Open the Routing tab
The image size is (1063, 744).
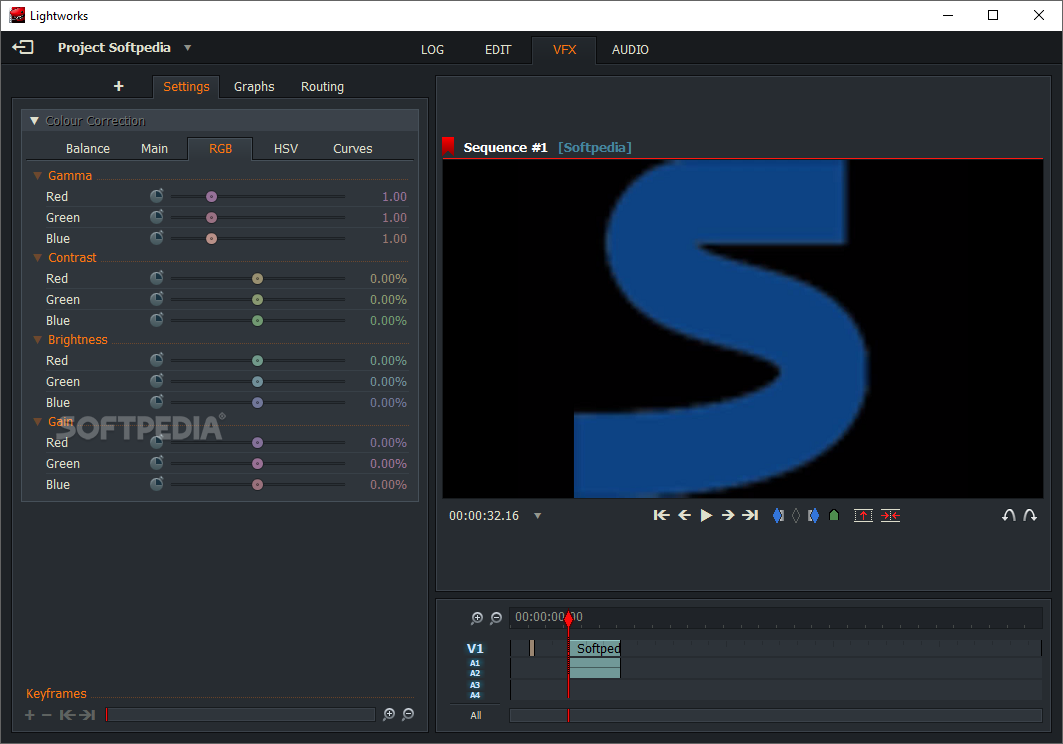pos(322,87)
